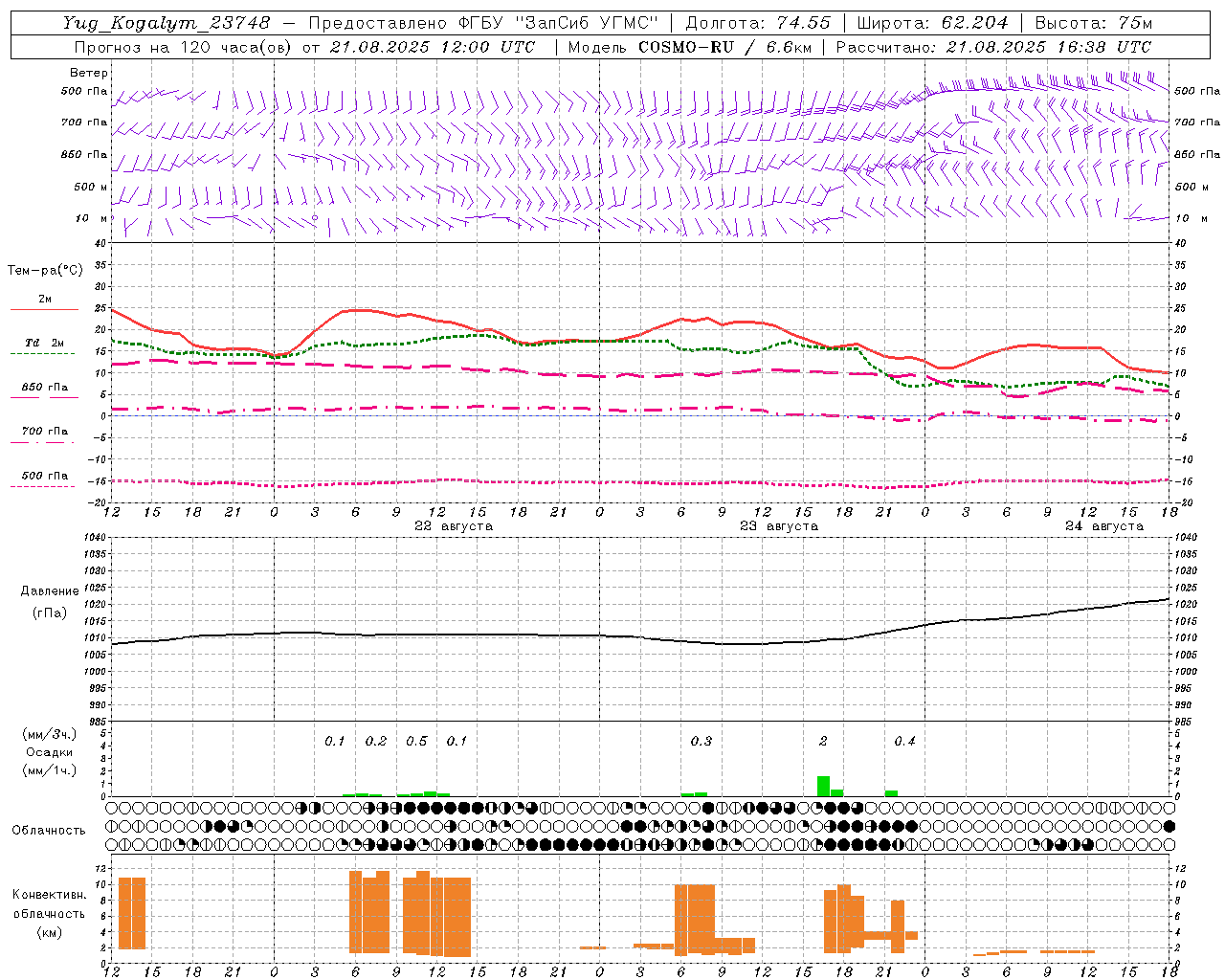Click the 24 августа date marker
This screenshot has width=1225, height=980.
click(1104, 526)
